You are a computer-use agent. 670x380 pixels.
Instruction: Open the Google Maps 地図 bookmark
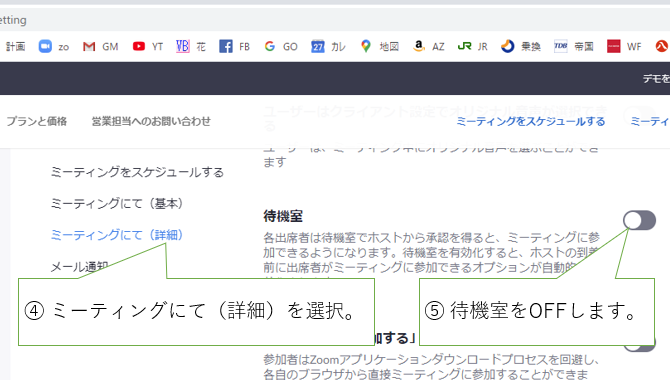tap(379, 46)
